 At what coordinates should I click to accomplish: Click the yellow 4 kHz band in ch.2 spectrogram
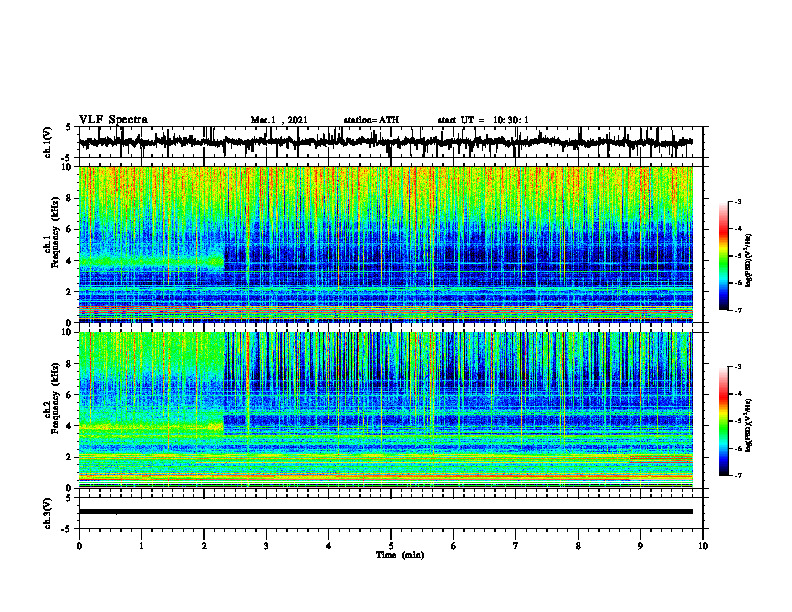click(x=152, y=427)
